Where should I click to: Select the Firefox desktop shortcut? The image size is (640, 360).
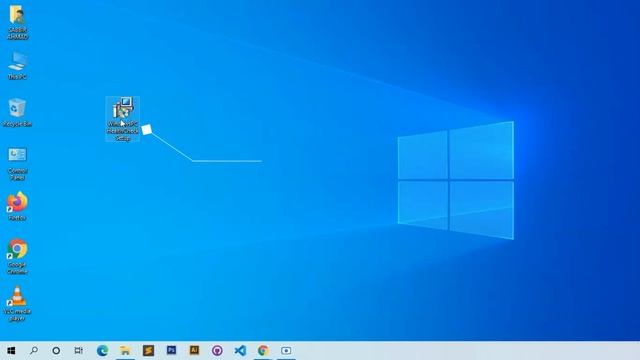[x=17, y=206]
